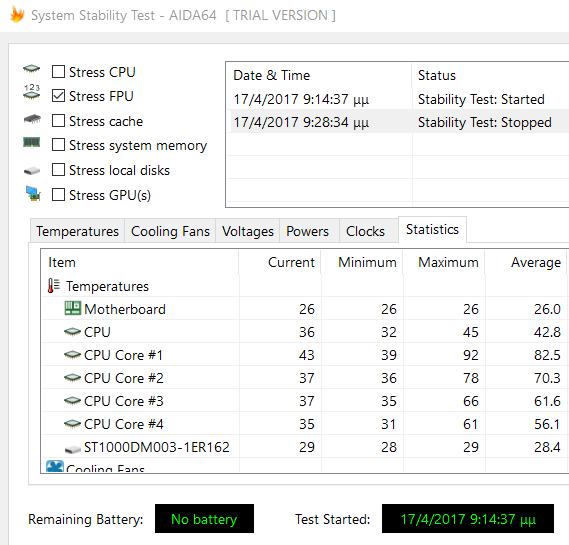Click CPU average temperature 42.8

[x=547, y=332]
